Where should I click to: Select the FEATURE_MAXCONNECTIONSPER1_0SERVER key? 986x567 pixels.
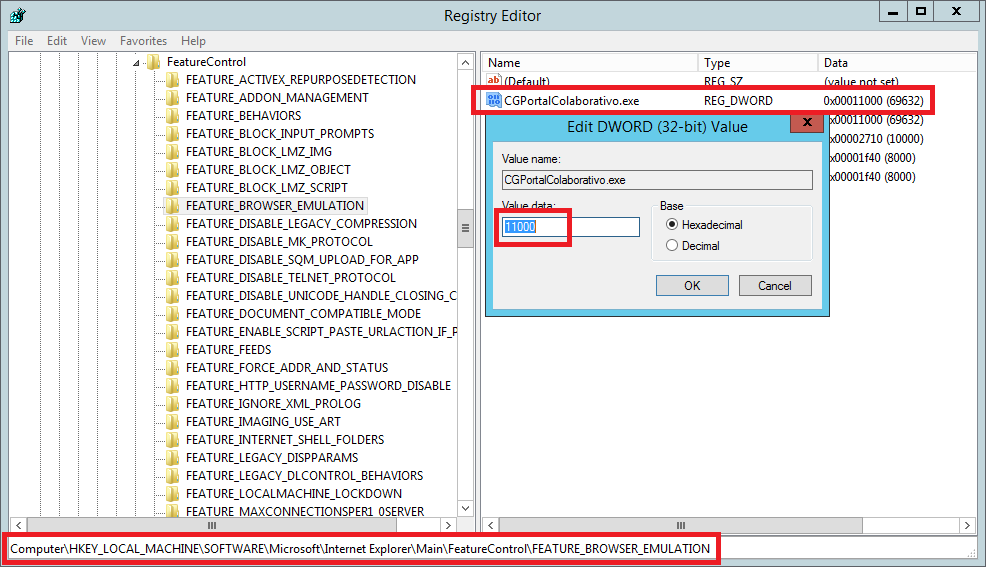click(305, 511)
